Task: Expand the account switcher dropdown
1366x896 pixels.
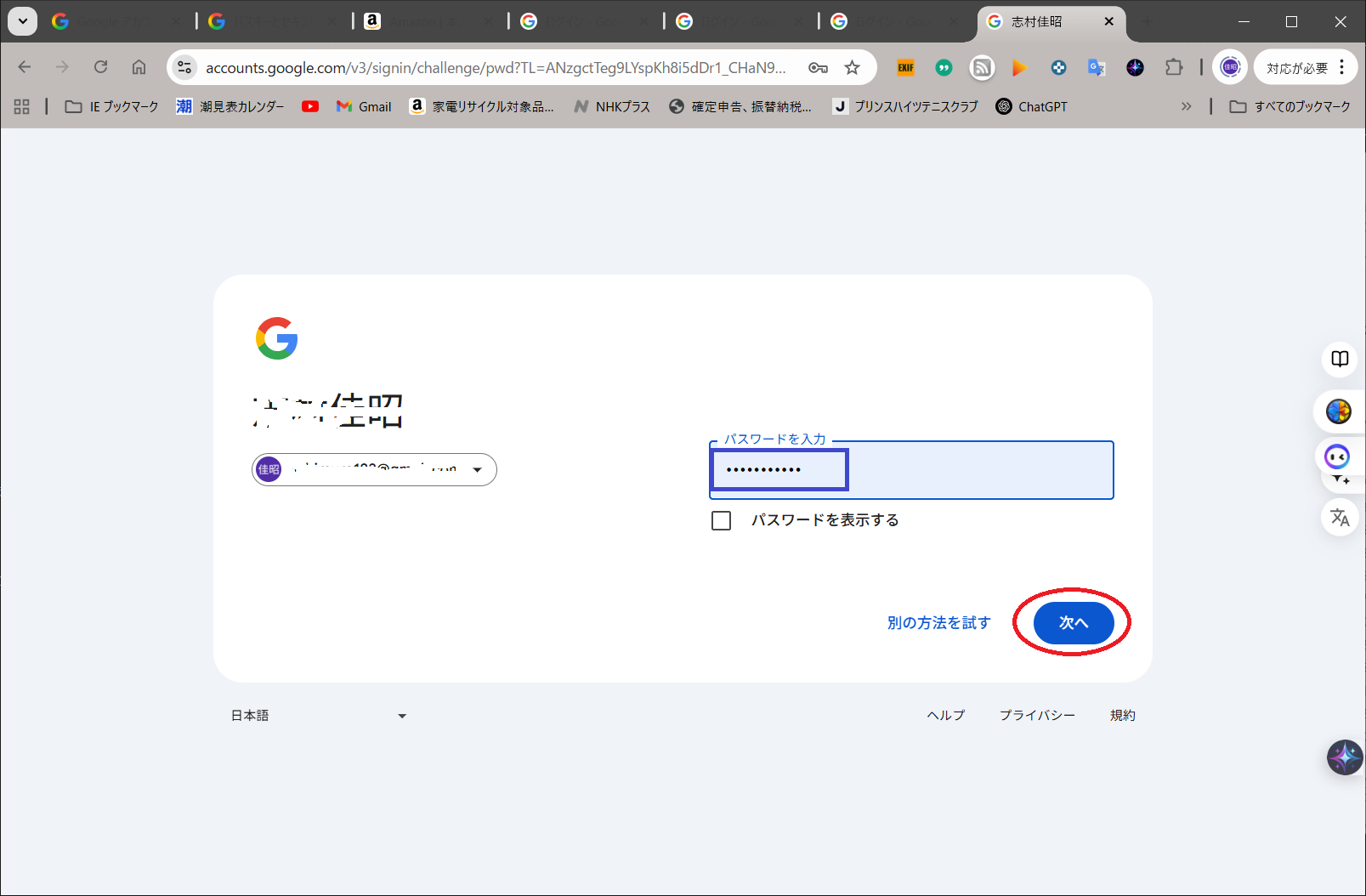Action: click(x=477, y=470)
